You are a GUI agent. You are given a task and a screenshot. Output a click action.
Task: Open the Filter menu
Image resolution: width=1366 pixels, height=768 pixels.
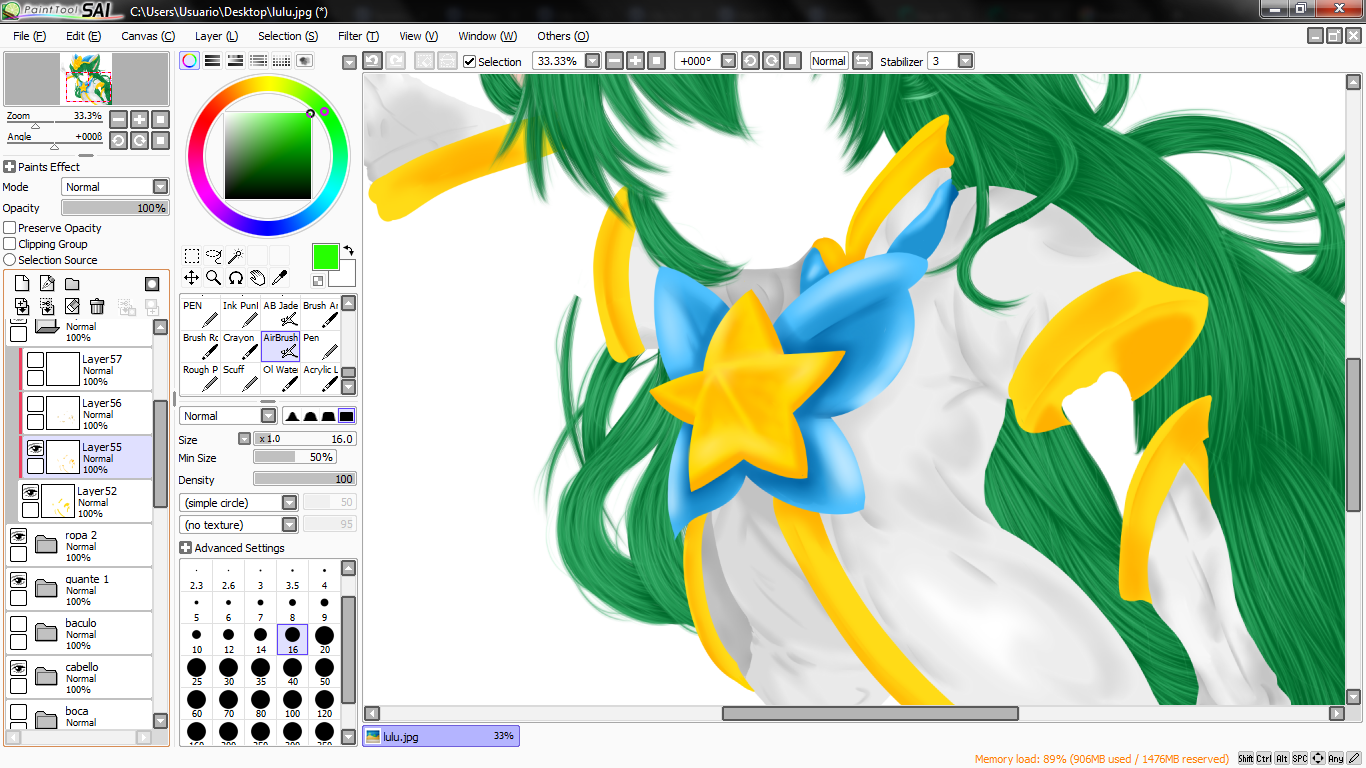[358, 36]
